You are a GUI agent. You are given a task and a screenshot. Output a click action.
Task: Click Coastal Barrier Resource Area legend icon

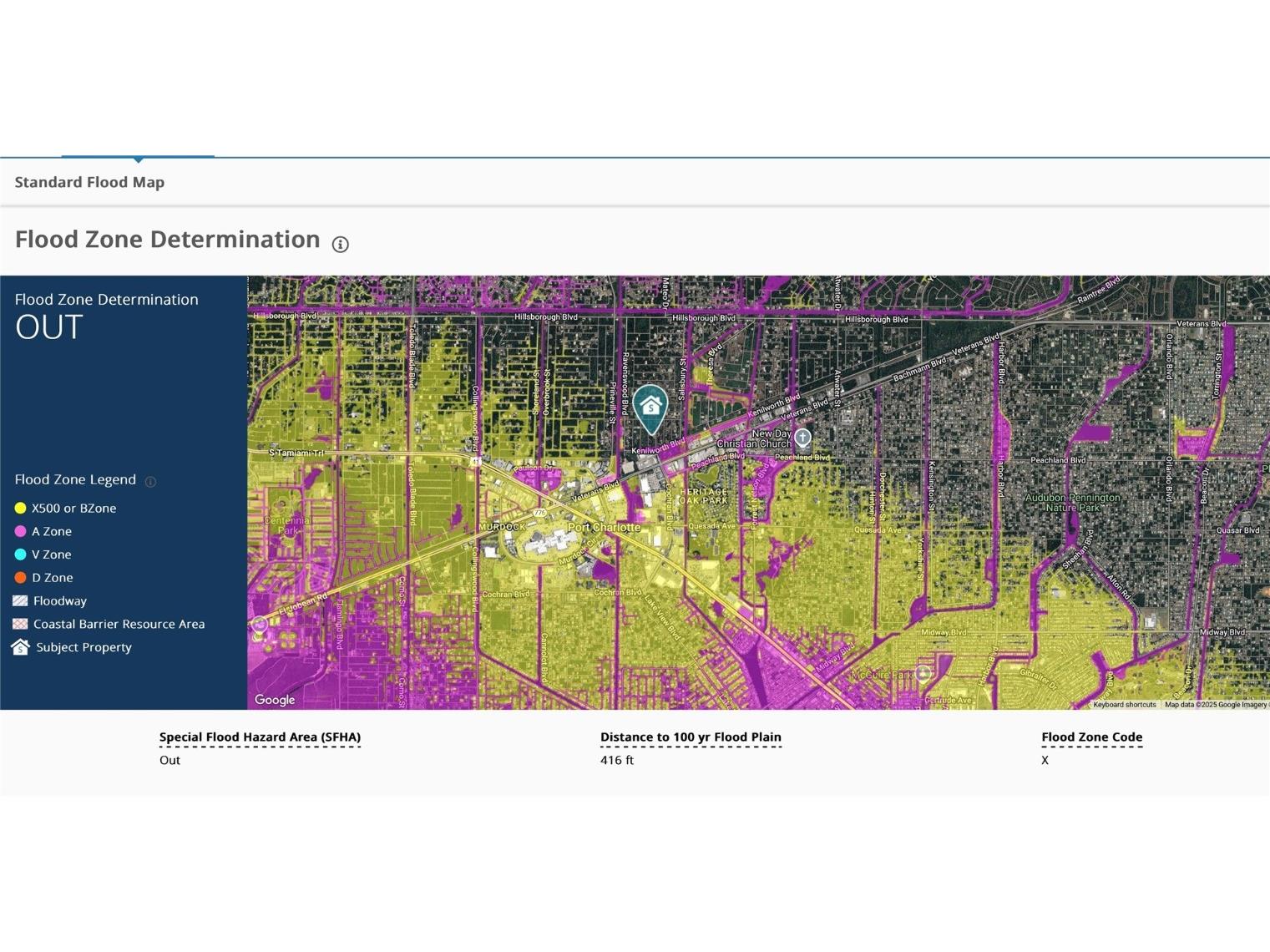pos(20,624)
